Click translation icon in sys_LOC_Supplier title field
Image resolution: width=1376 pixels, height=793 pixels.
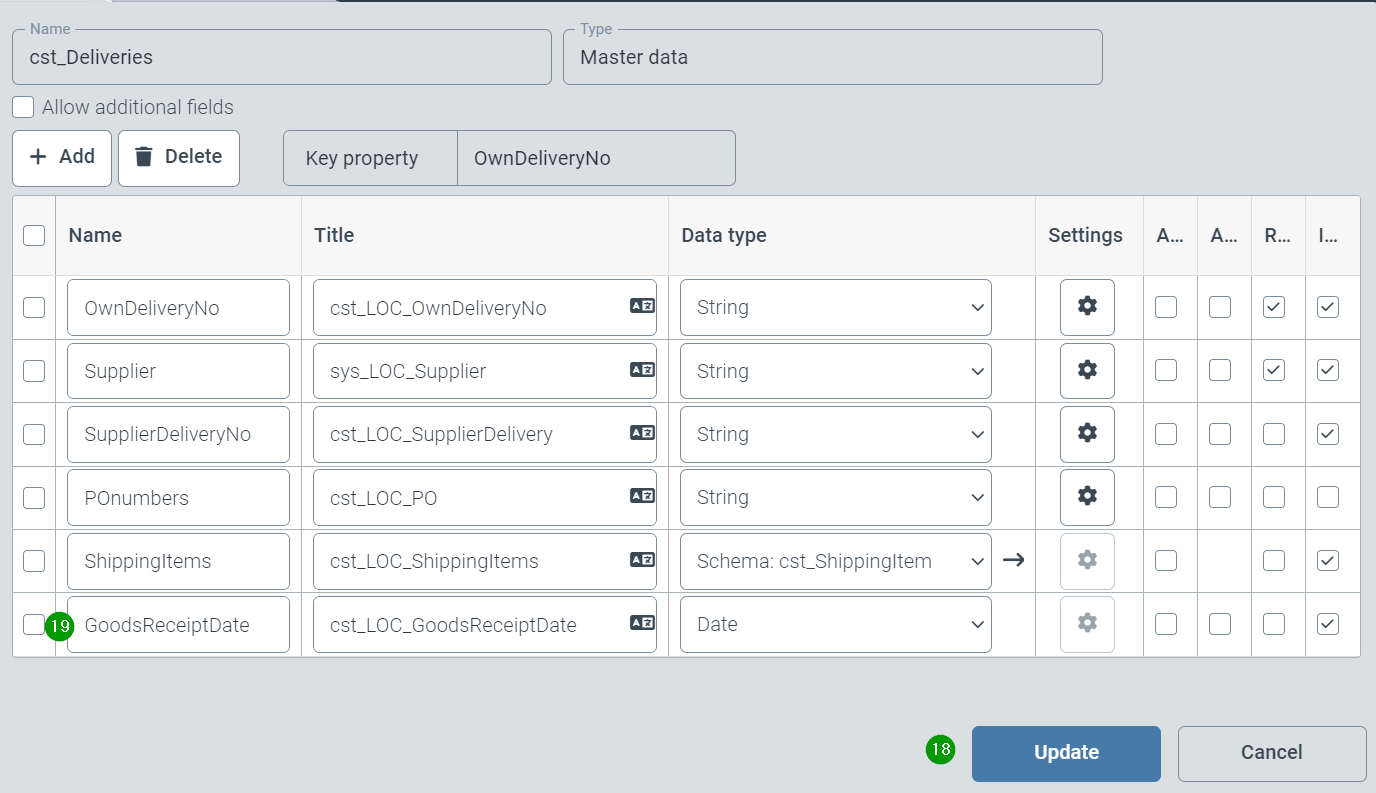pos(642,371)
